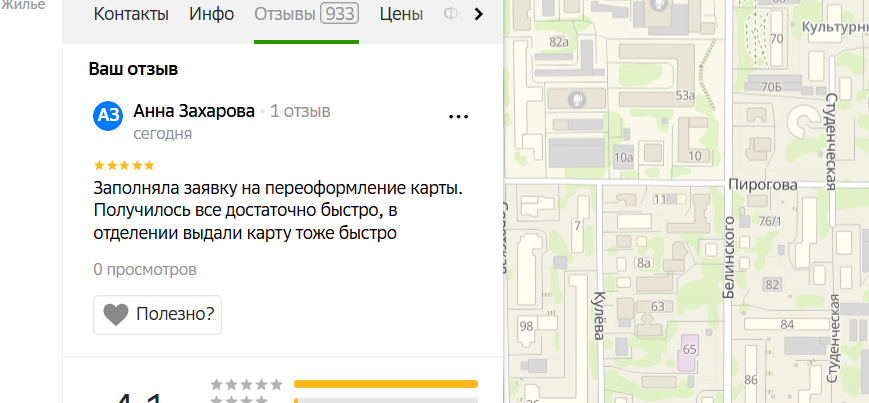This screenshot has height=403, width=869.
Task: Click building 10а on the map
Action: [x=623, y=157]
